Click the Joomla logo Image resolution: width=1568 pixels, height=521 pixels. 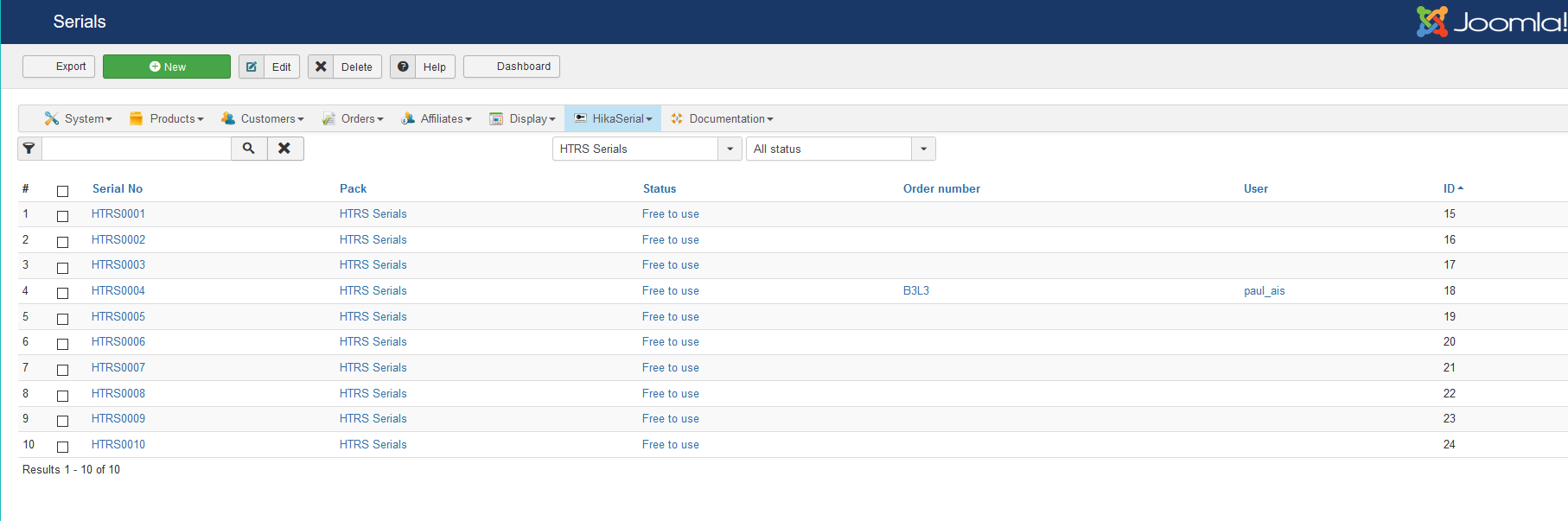tap(1490, 22)
